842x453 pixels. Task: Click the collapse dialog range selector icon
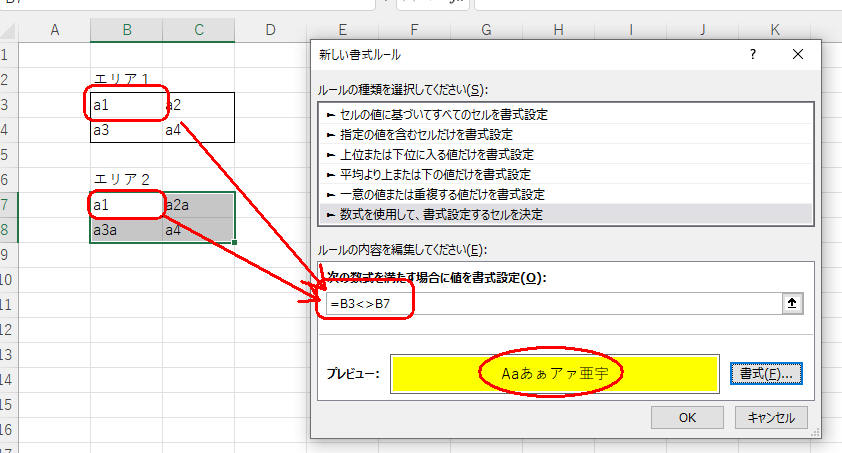[794, 304]
